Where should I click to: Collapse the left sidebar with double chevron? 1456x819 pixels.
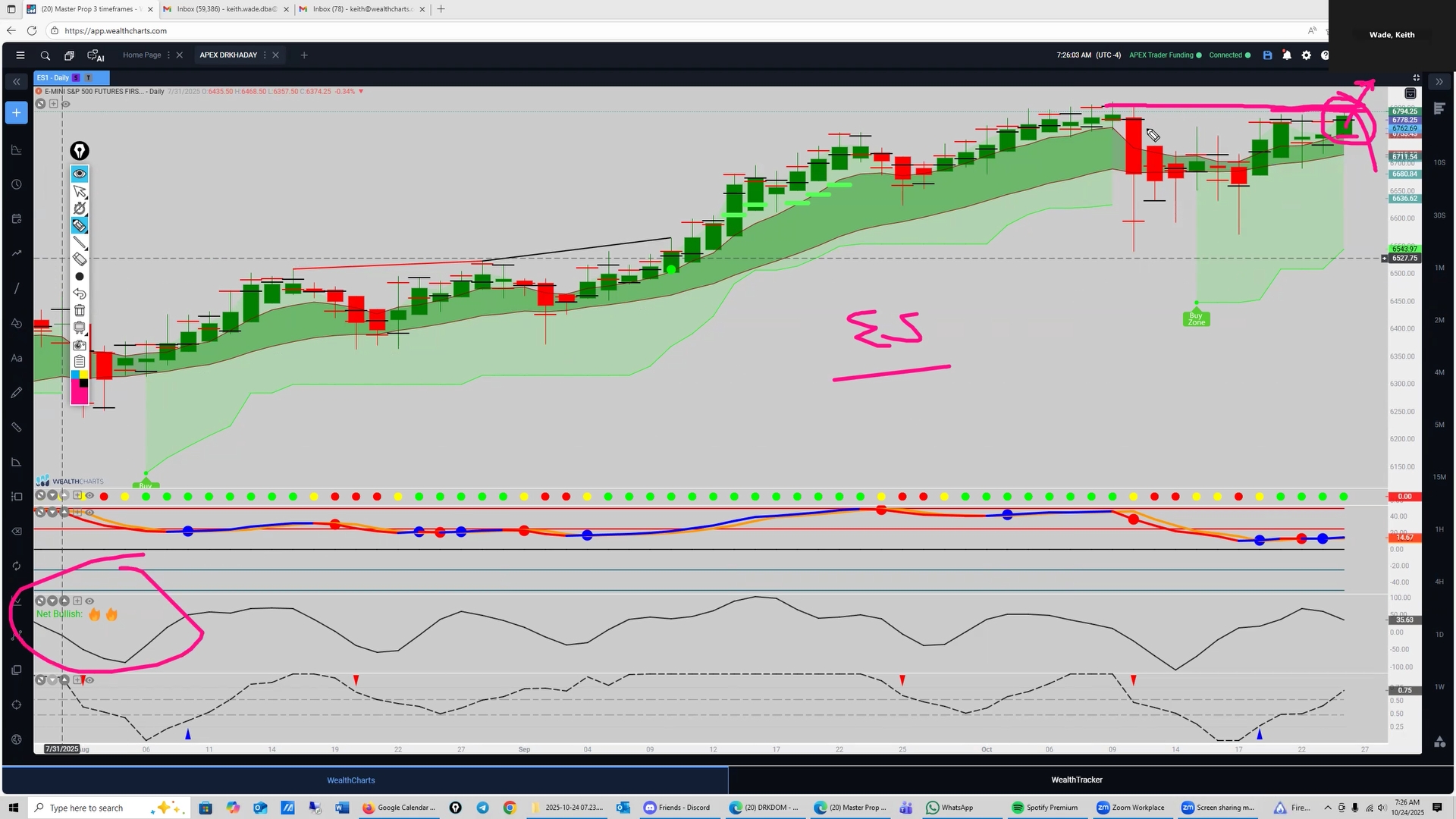(16, 81)
